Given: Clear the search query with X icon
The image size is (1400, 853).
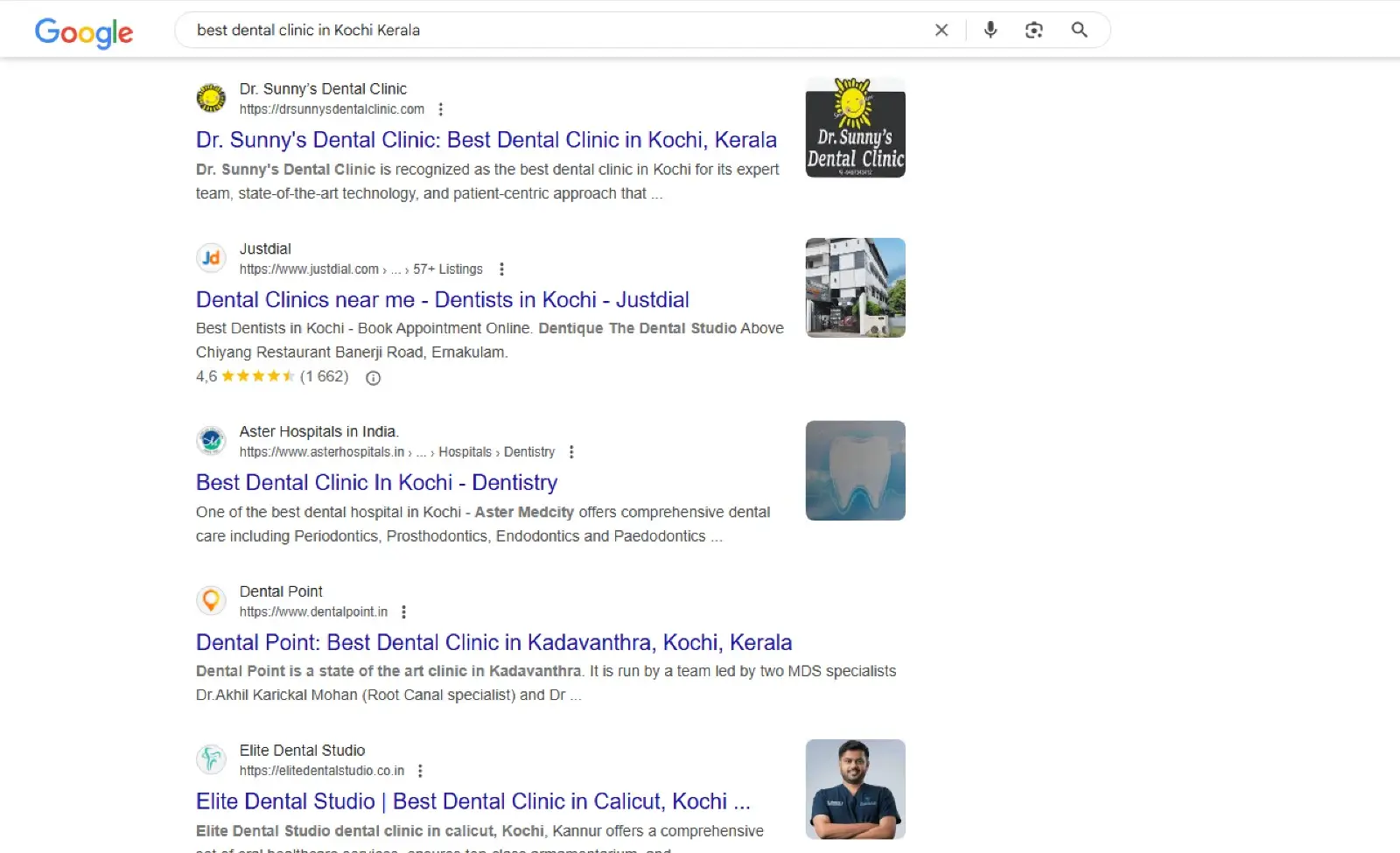Looking at the screenshot, I should pos(941,30).
